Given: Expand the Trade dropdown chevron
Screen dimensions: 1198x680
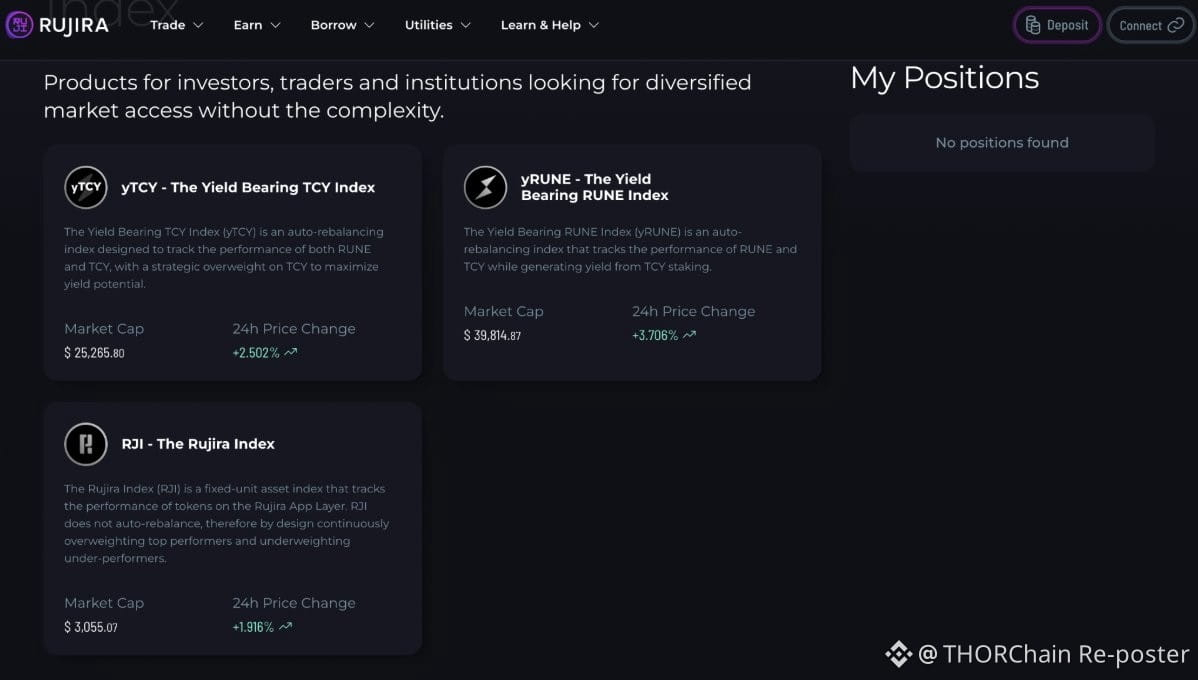Looking at the screenshot, I should pos(198,25).
